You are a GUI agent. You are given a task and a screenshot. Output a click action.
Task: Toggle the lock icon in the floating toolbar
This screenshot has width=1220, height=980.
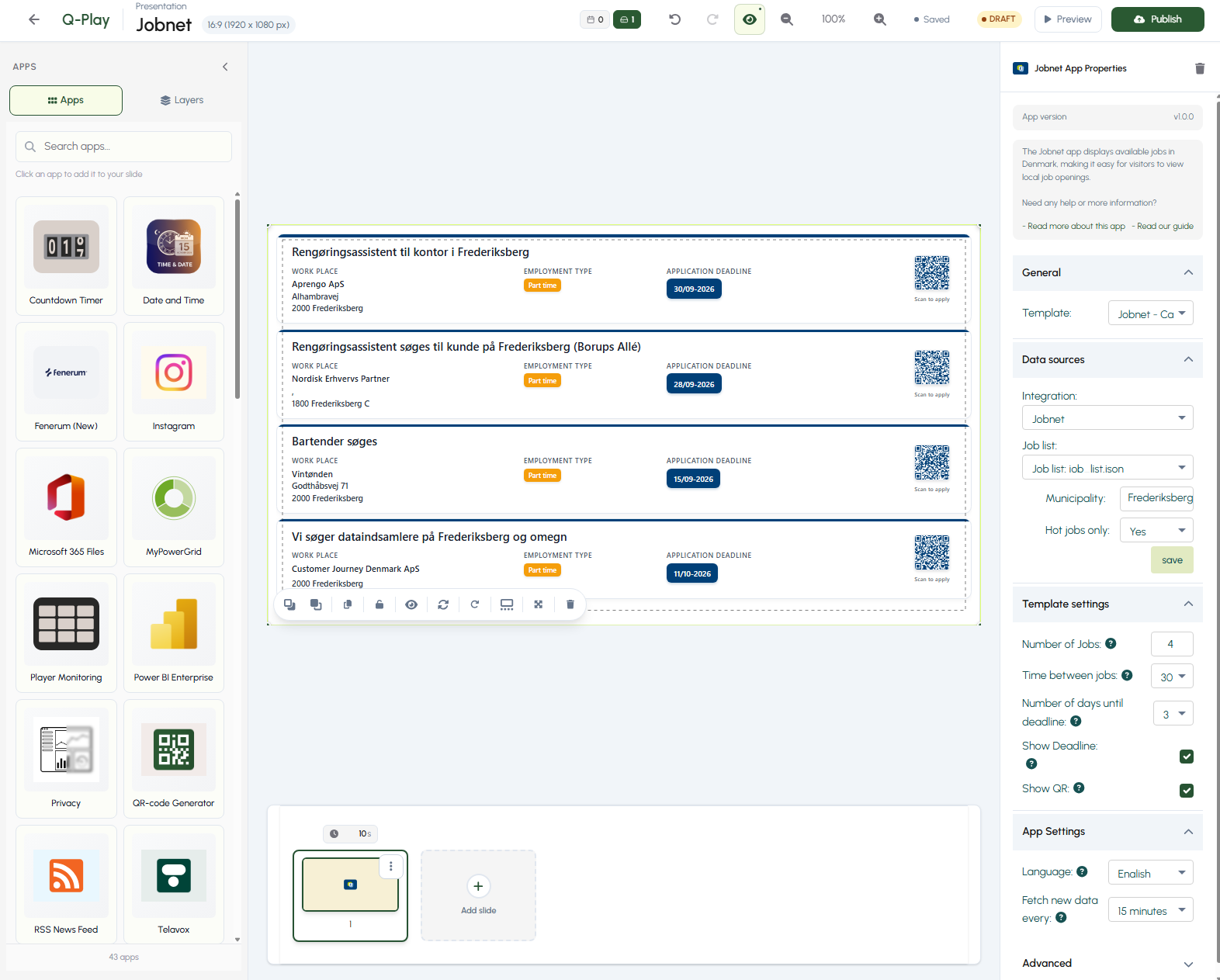[380, 604]
